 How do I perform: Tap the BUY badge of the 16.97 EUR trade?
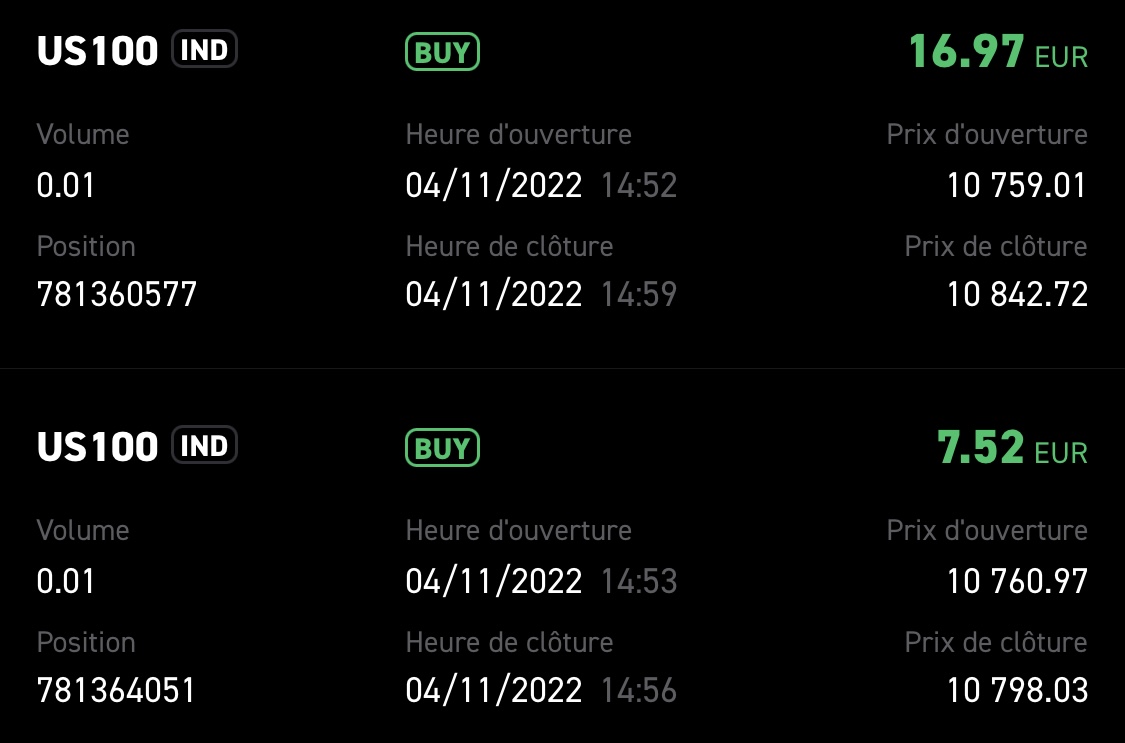click(442, 52)
